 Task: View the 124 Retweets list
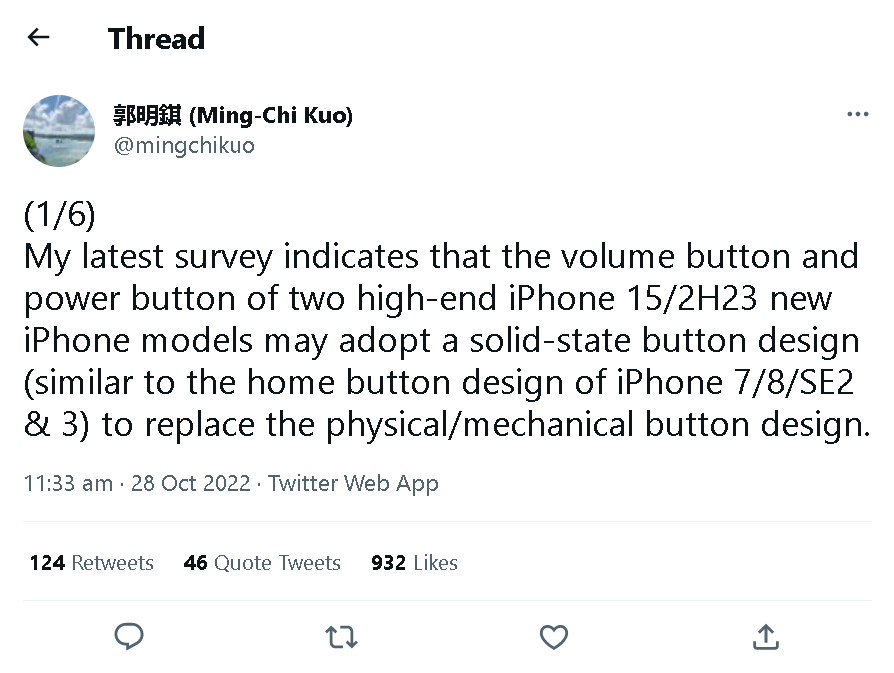(91, 563)
